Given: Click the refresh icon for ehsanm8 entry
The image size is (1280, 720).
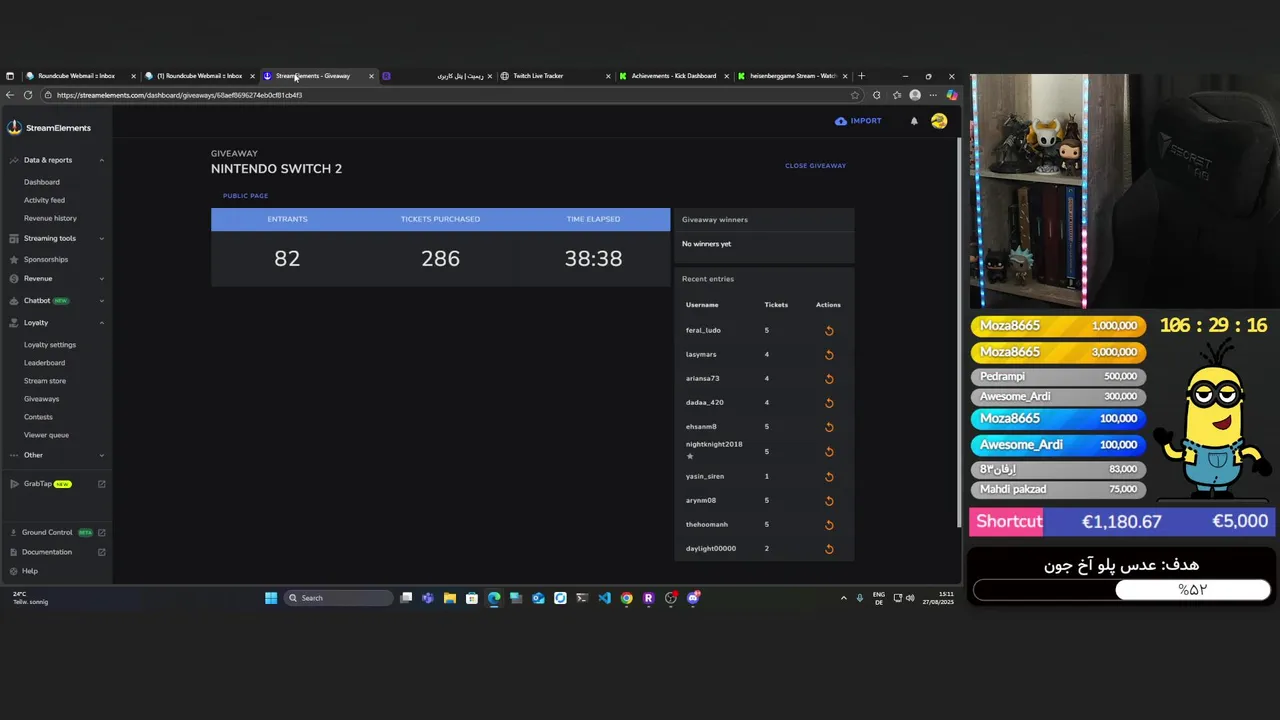Looking at the screenshot, I should 829,427.
